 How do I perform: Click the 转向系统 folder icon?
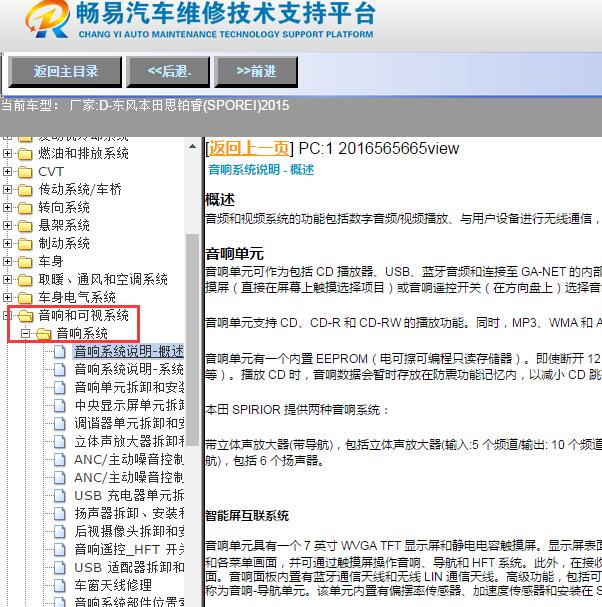[x=25, y=208]
